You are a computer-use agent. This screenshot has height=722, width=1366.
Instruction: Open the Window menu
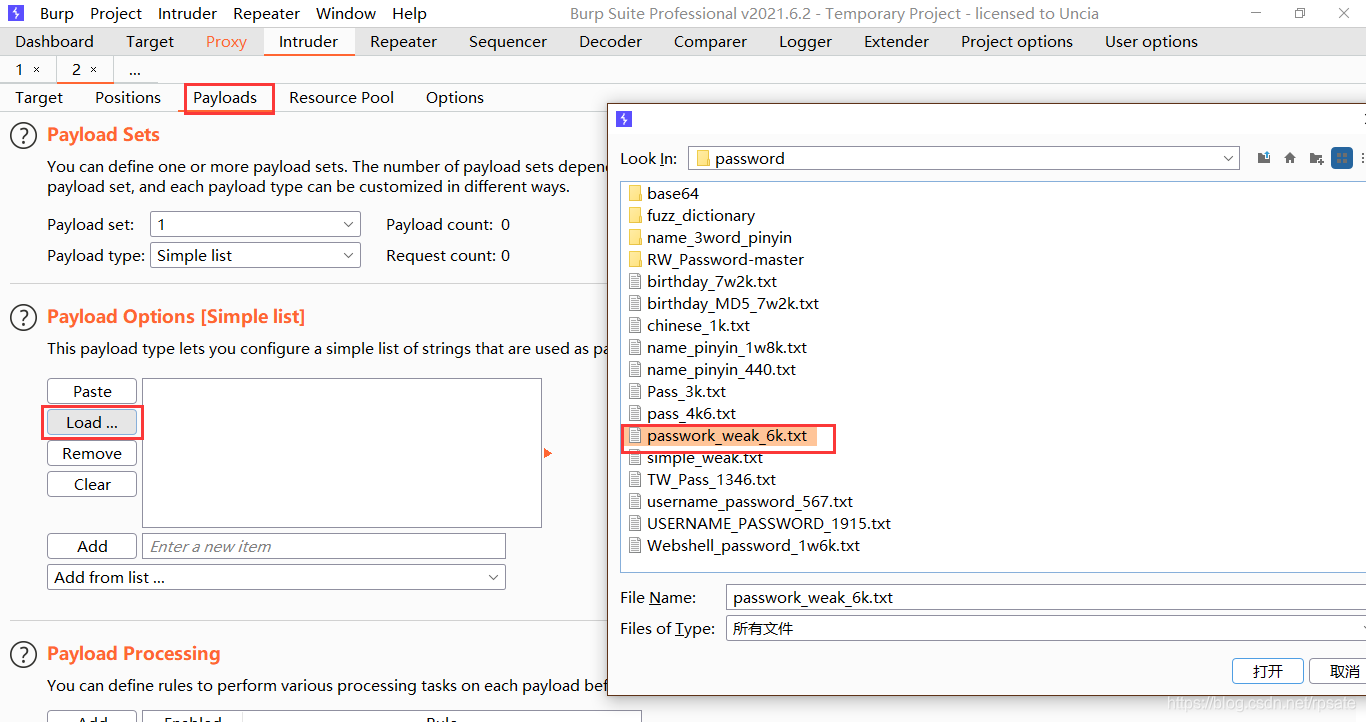pyautogui.click(x=346, y=13)
